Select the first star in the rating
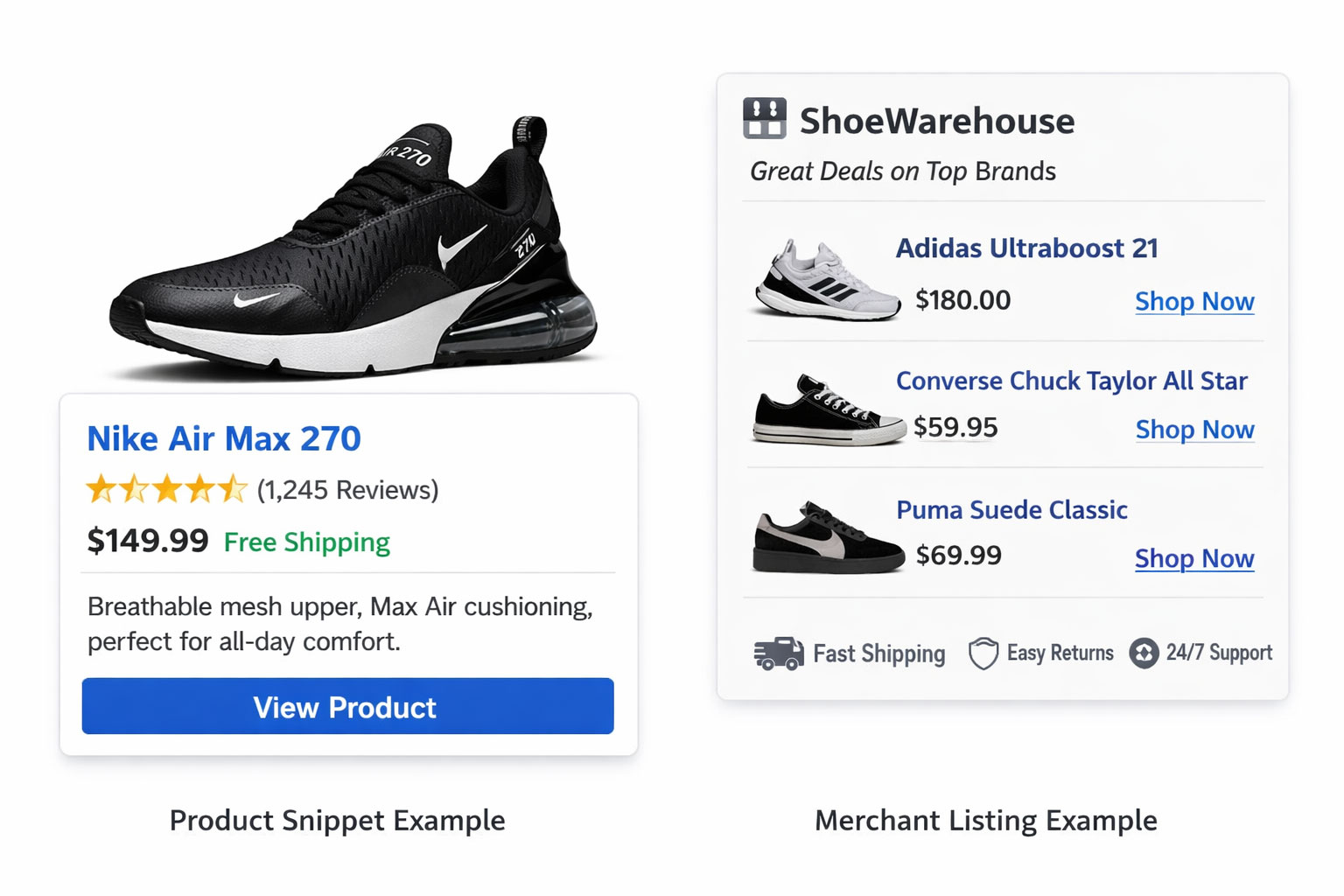Screen dimensions: 1344x896 (x=101, y=490)
